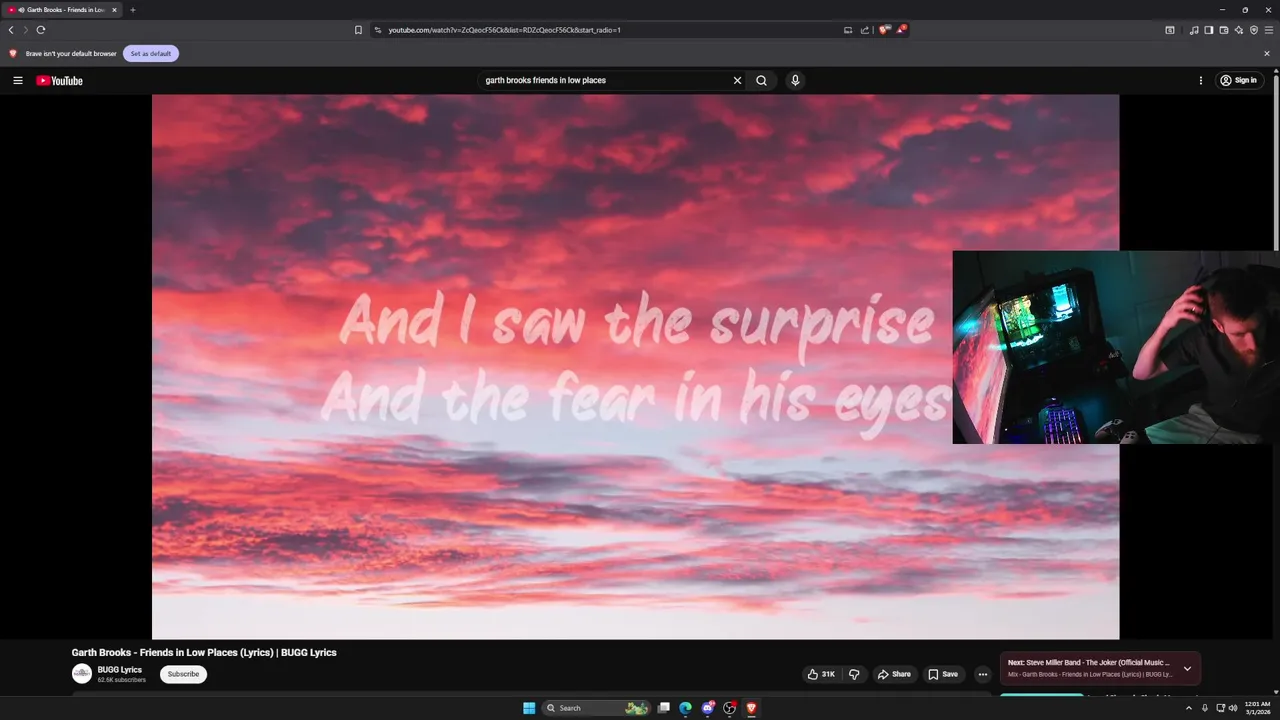Image resolution: width=1280 pixels, height=720 pixels.
Task: Select the Garth Brooks browser tab
Action: [63, 10]
